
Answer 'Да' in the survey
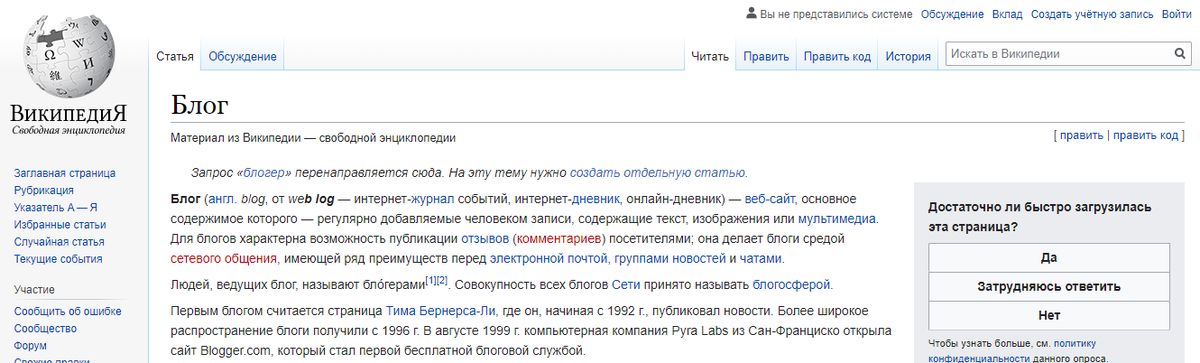[x=1049, y=257]
